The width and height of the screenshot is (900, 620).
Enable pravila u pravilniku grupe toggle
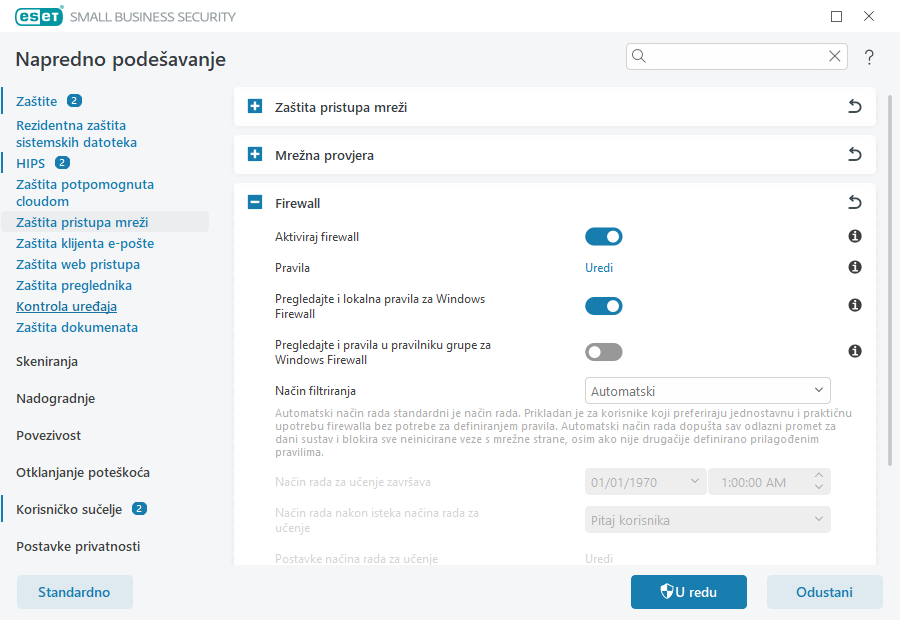pos(604,351)
